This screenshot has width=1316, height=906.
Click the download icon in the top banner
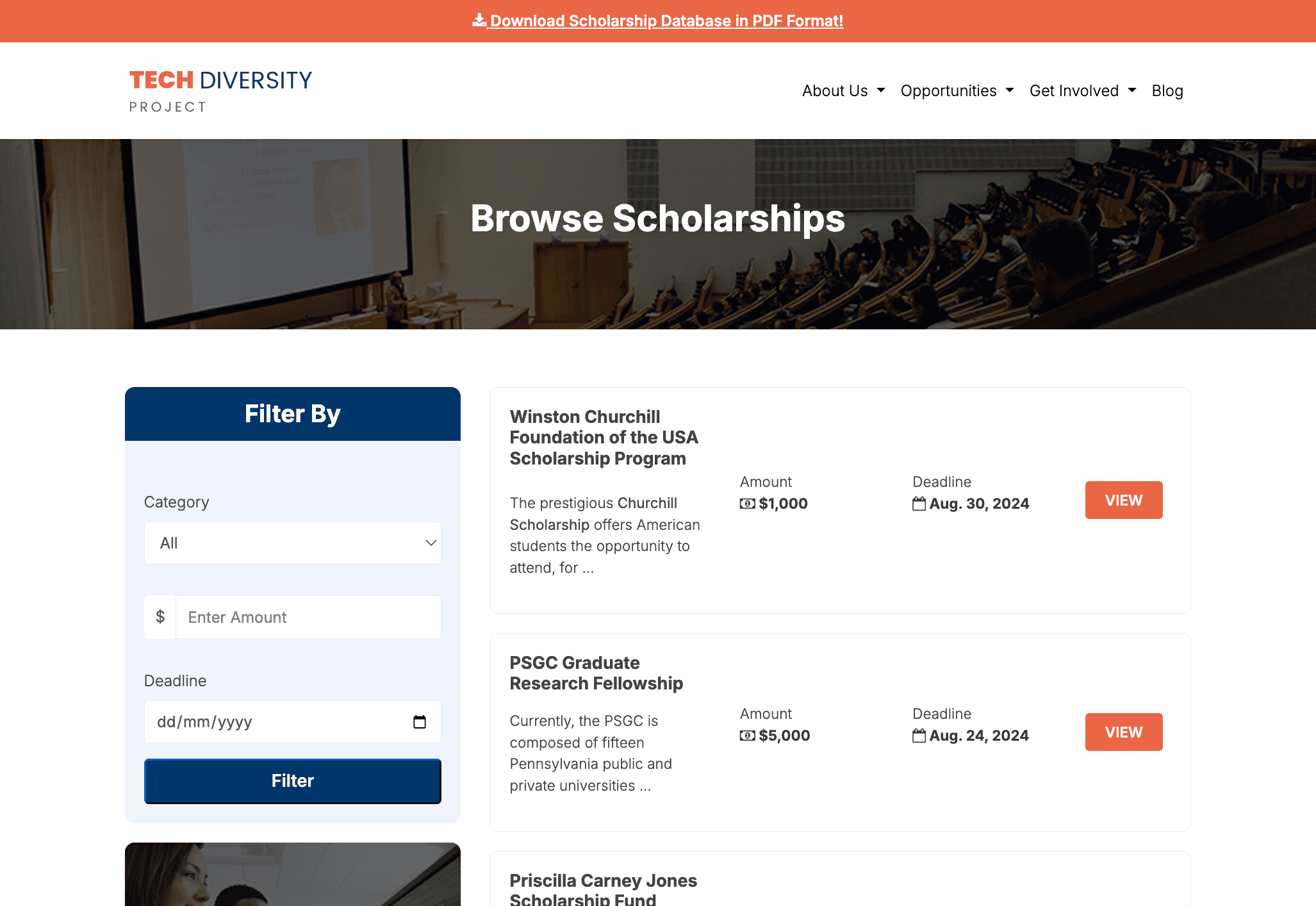[x=479, y=20]
